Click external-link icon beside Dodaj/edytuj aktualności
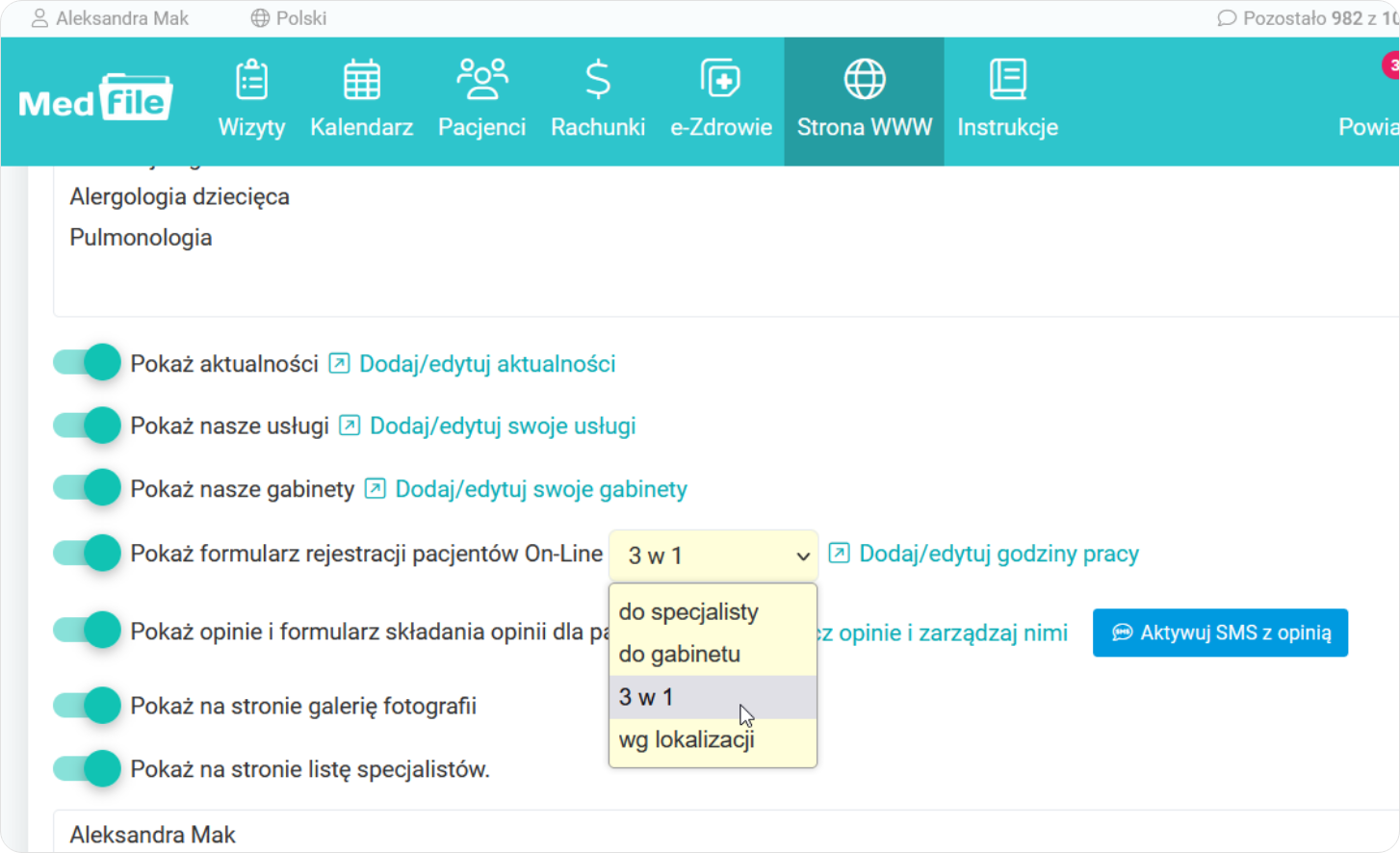The width and height of the screenshot is (1400, 853). coord(339,364)
